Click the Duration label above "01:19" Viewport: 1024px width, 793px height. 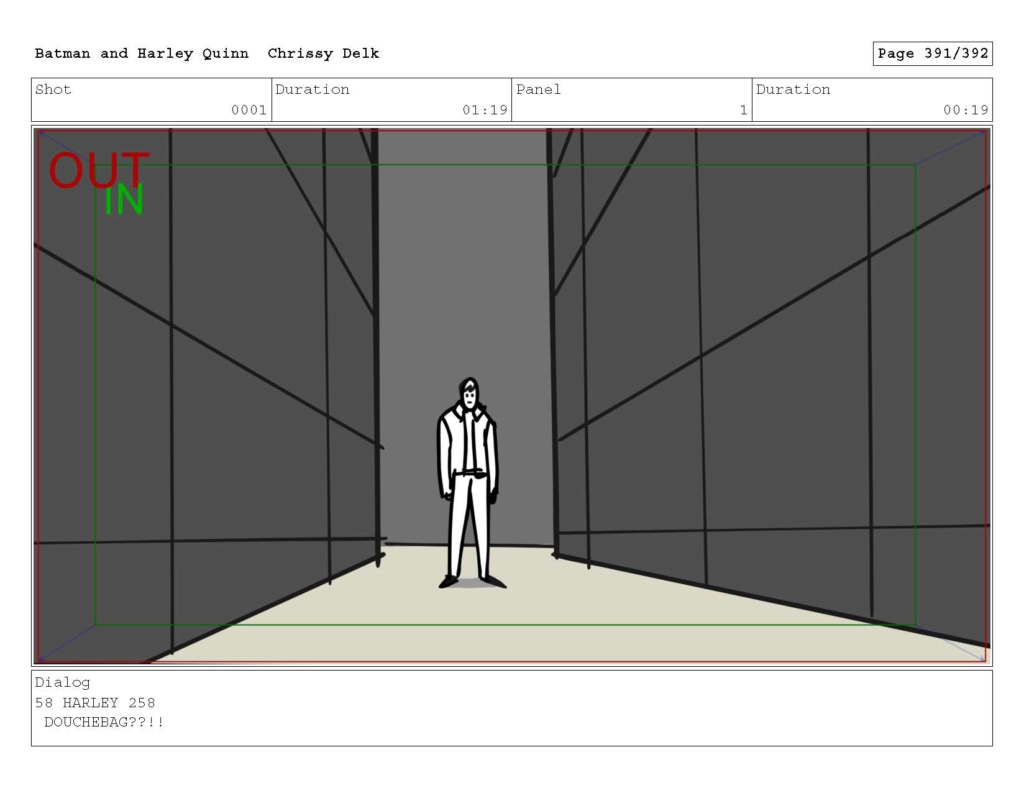click(312, 89)
